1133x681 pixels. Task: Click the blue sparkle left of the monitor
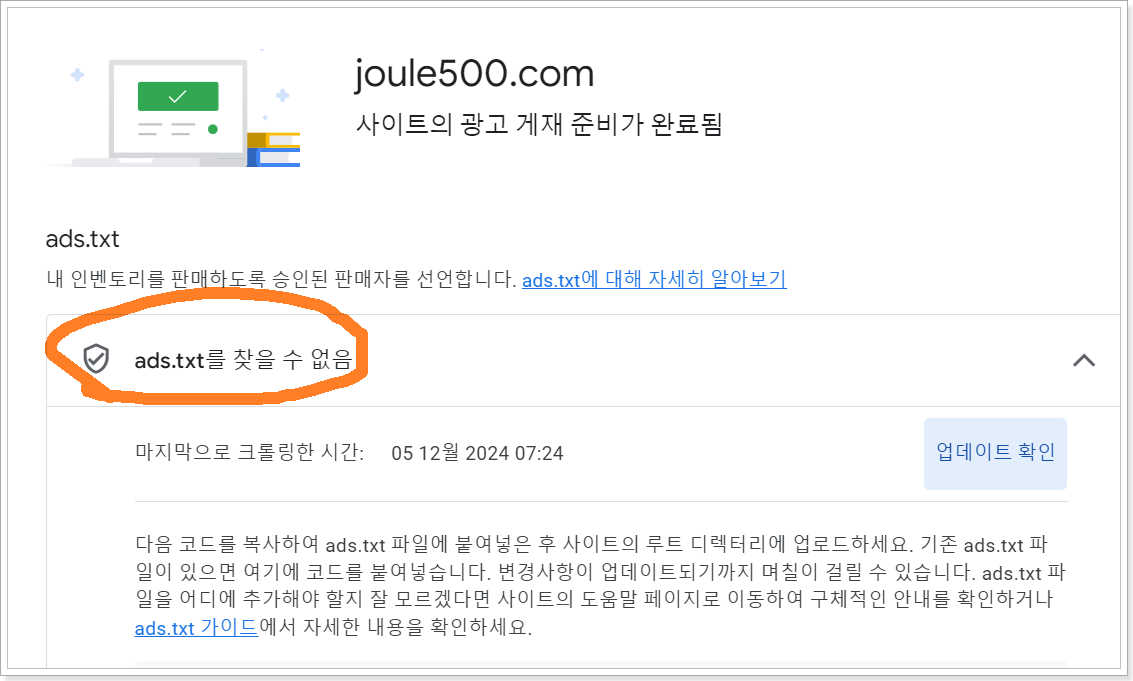coord(77,74)
